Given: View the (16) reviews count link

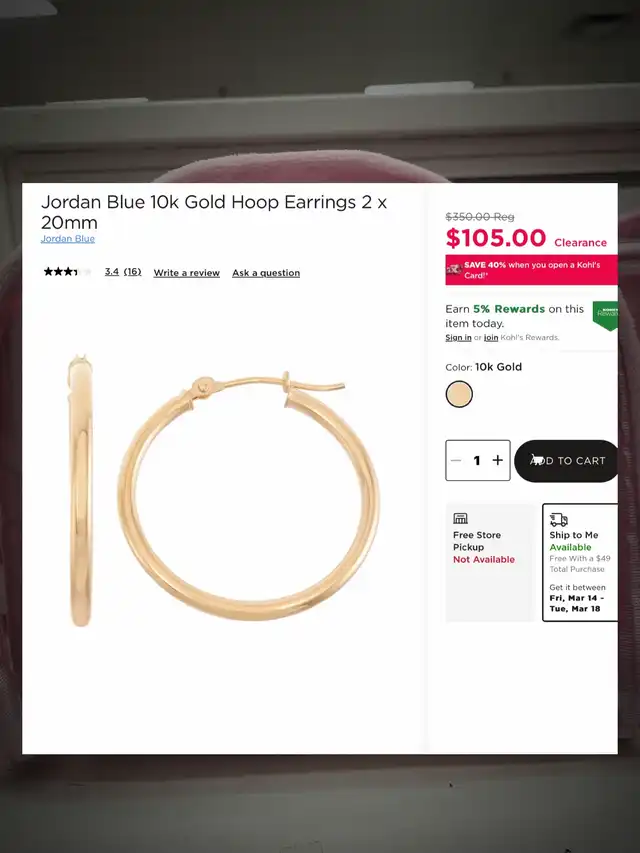Looking at the screenshot, I should click(x=132, y=272).
